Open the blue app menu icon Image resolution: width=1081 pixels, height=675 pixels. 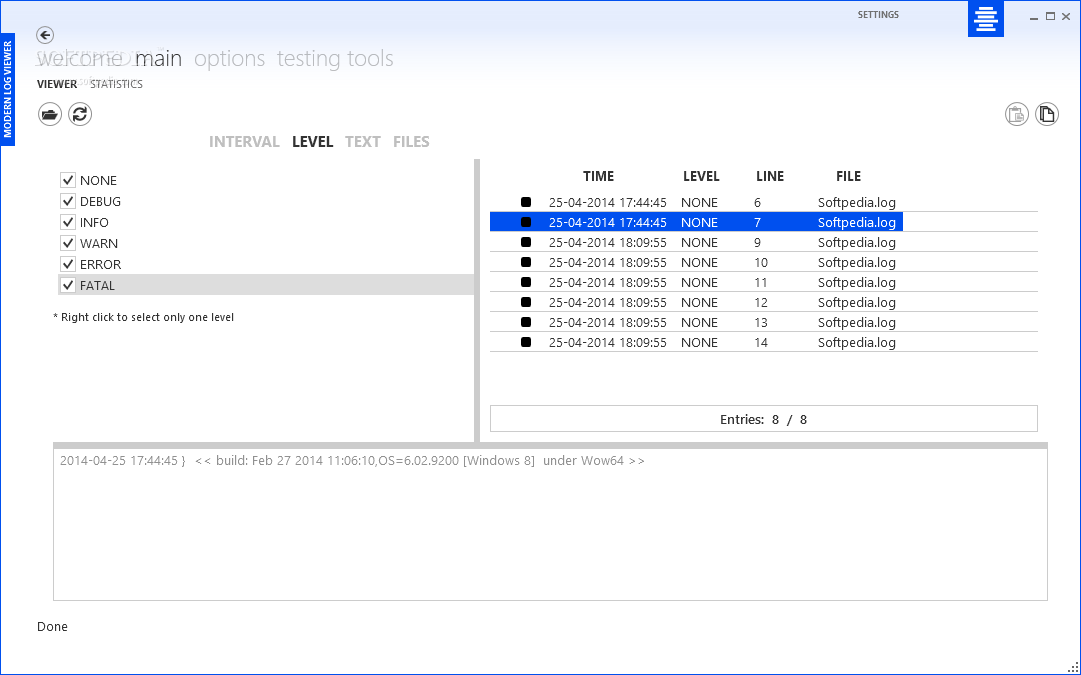coord(986,19)
